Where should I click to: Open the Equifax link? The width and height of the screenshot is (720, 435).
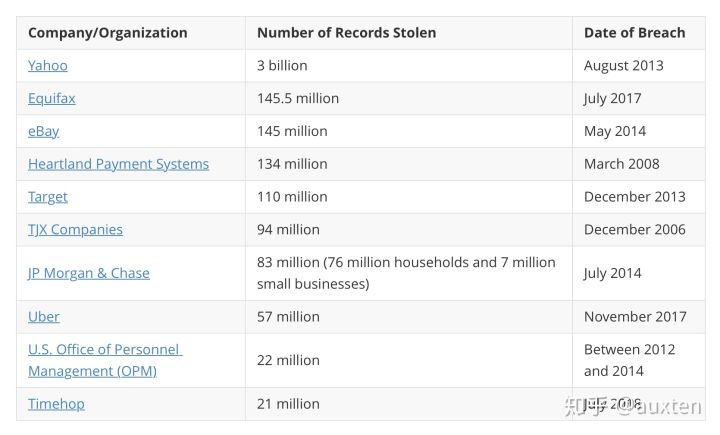(51, 98)
